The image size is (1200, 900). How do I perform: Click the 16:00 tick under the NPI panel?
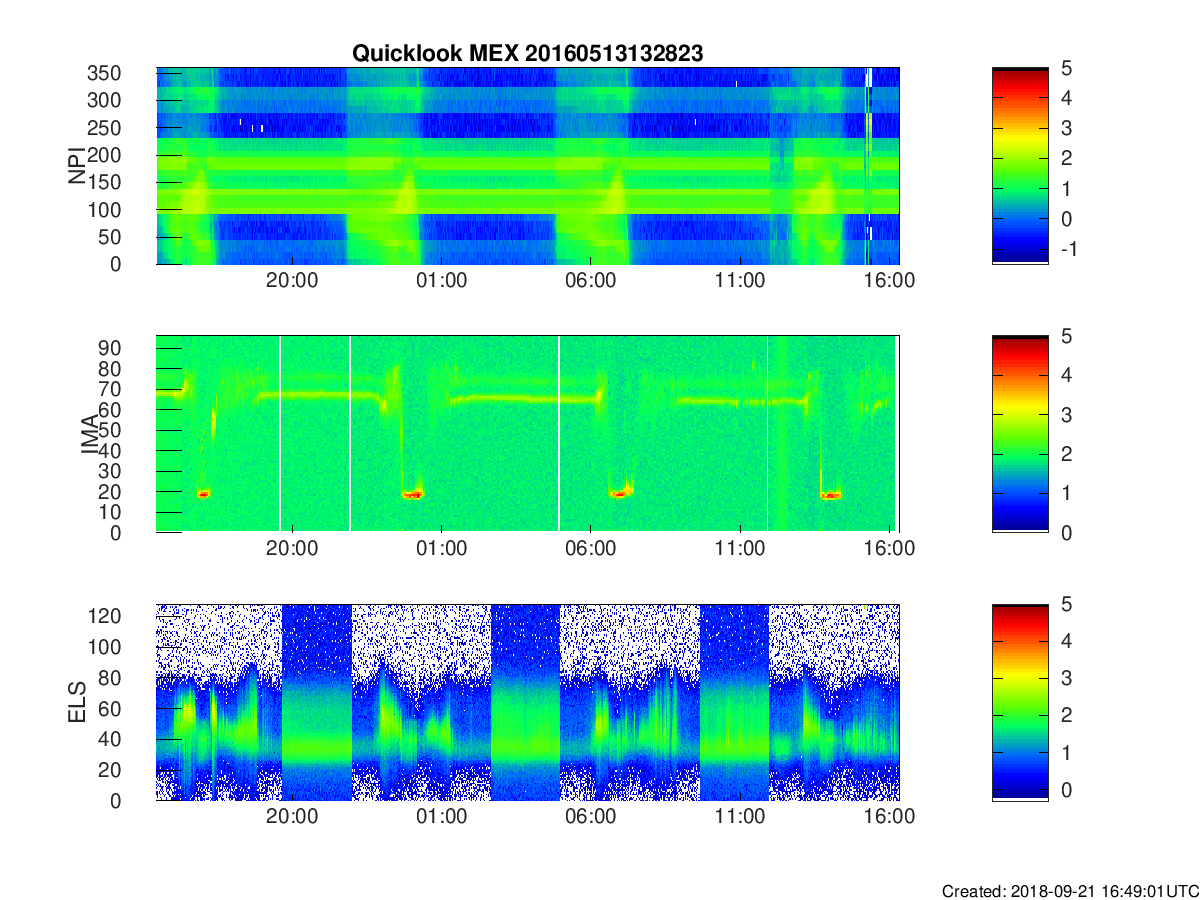pos(889,281)
